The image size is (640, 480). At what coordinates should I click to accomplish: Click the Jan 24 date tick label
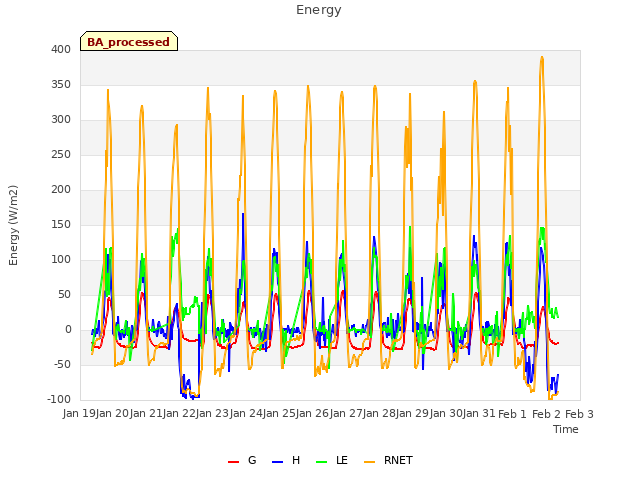[246, 414]
